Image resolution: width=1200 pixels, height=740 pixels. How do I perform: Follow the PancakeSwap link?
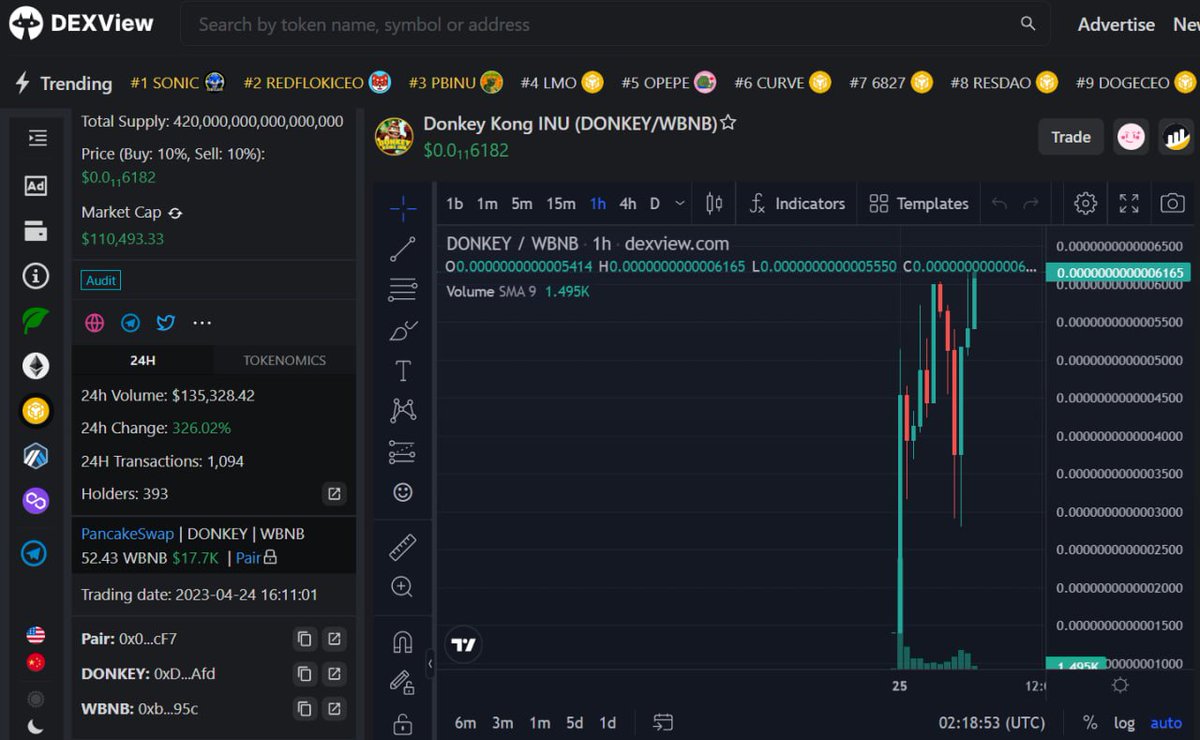click(127, 534)
